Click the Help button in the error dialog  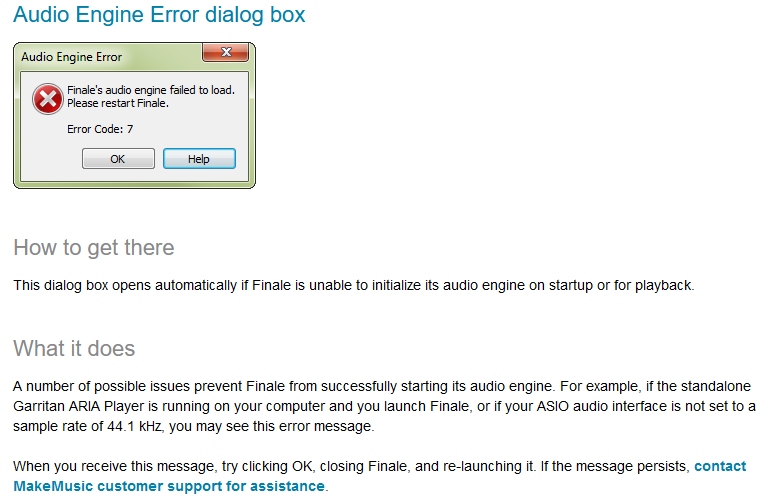(199, 159)
